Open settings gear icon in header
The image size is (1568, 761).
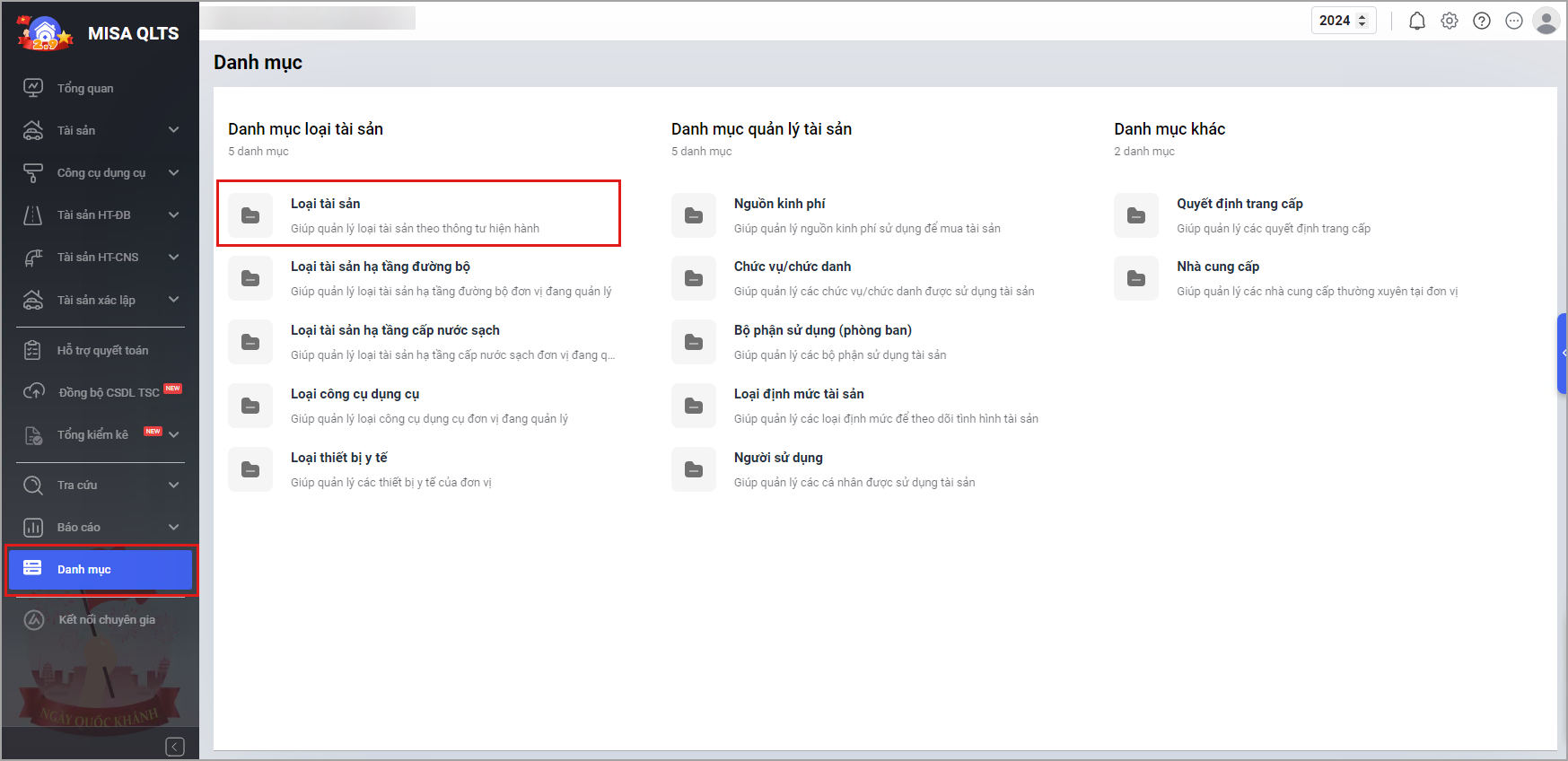(1450, 21)
